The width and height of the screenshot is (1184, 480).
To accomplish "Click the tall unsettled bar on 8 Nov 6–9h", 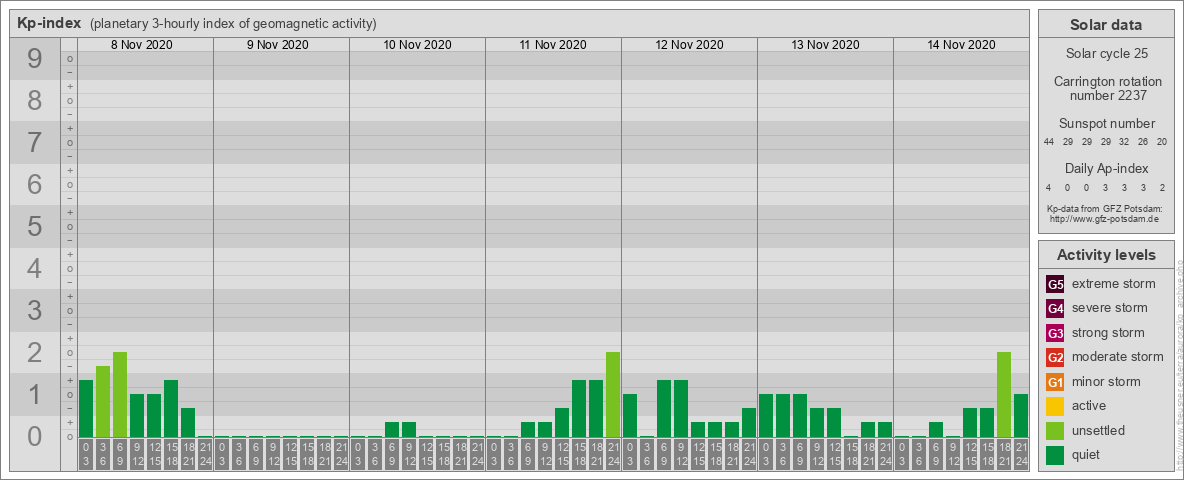I will tap(119, 394).
